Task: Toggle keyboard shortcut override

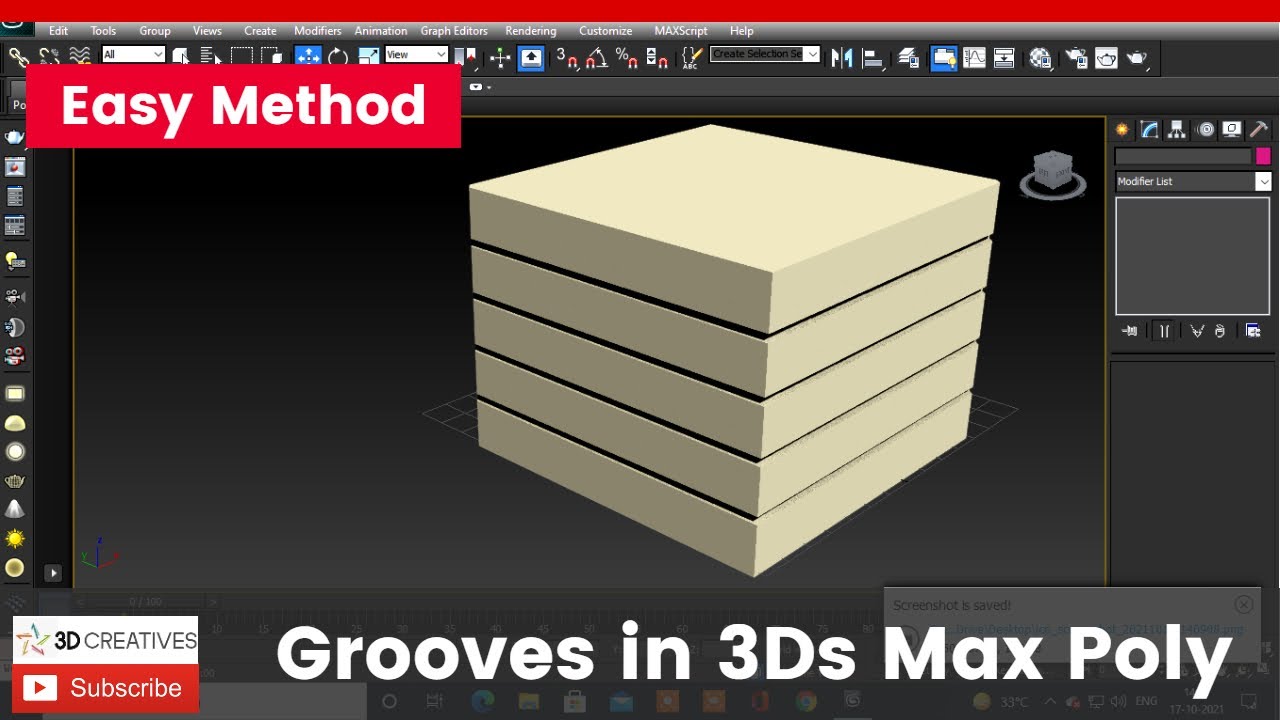Action: click(x=531, y=58)
